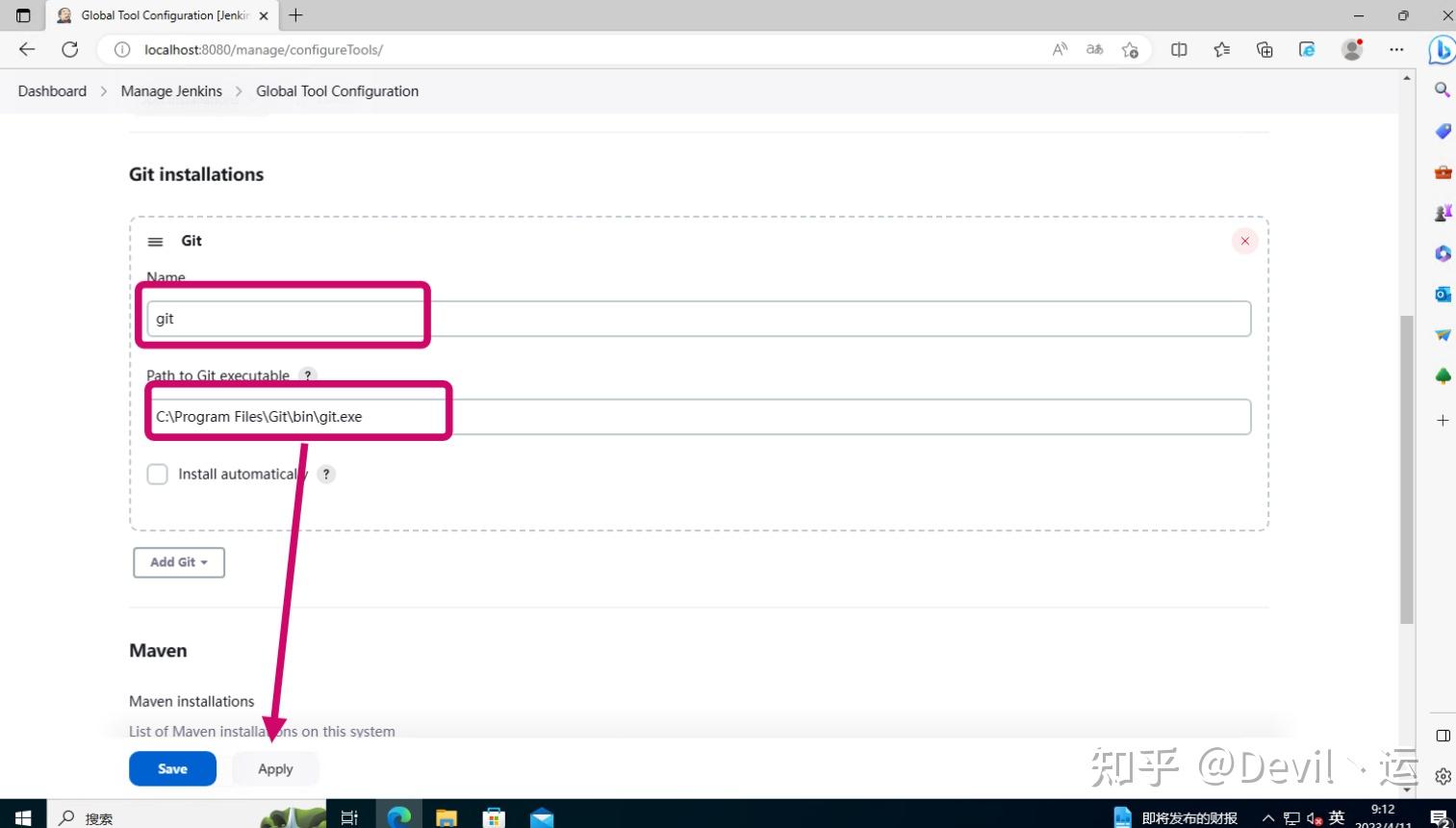Open the Settings and more menu
1456x828 pixels.
coord(1396,49)
